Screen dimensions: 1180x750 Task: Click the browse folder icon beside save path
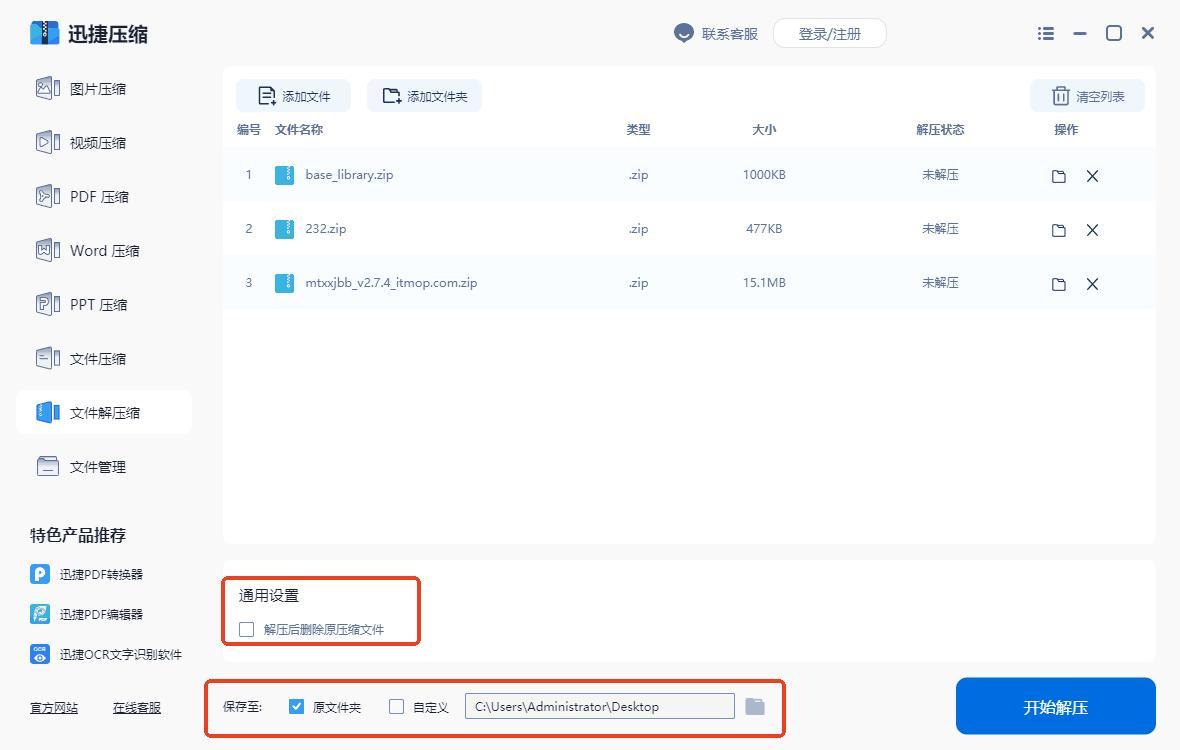click(755, 706)
